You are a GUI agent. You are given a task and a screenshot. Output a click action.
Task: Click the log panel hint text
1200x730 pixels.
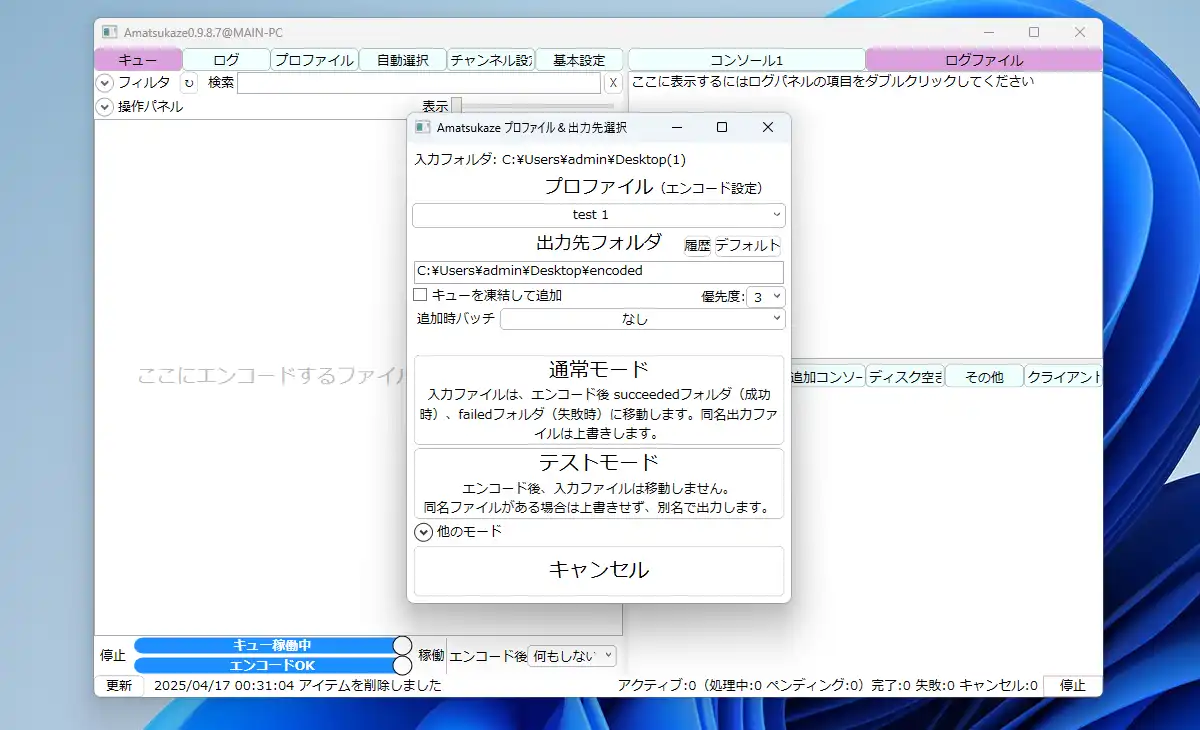[832, 82]
